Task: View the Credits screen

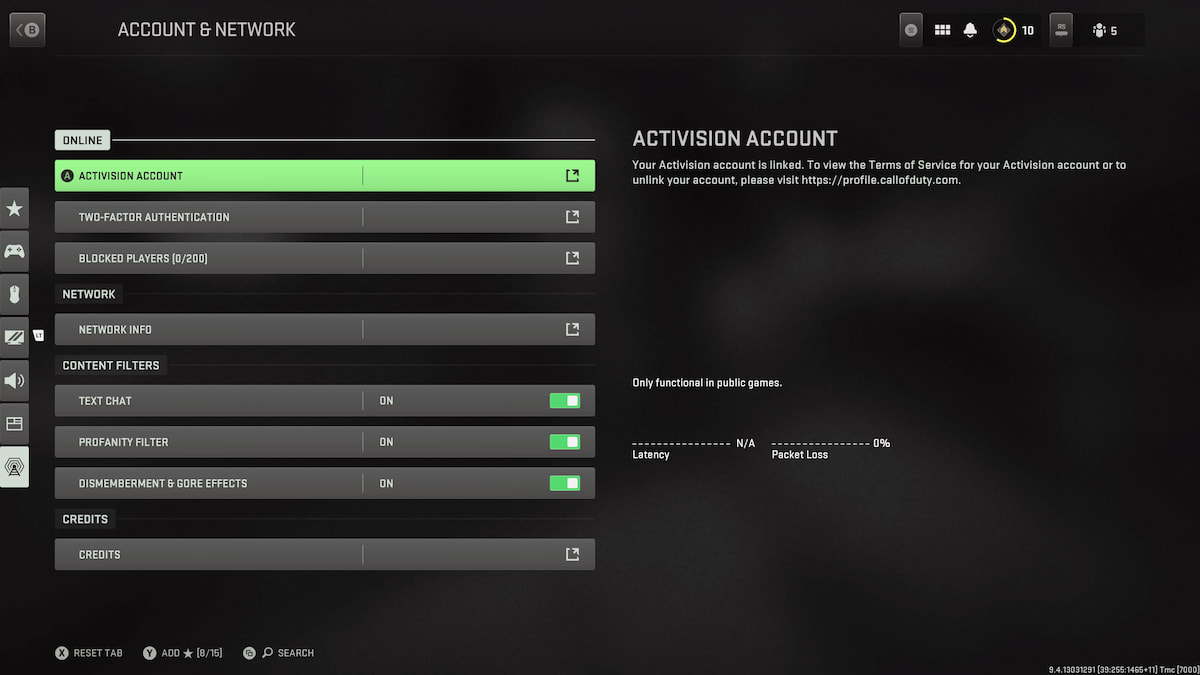Action: tap(325, 554)
